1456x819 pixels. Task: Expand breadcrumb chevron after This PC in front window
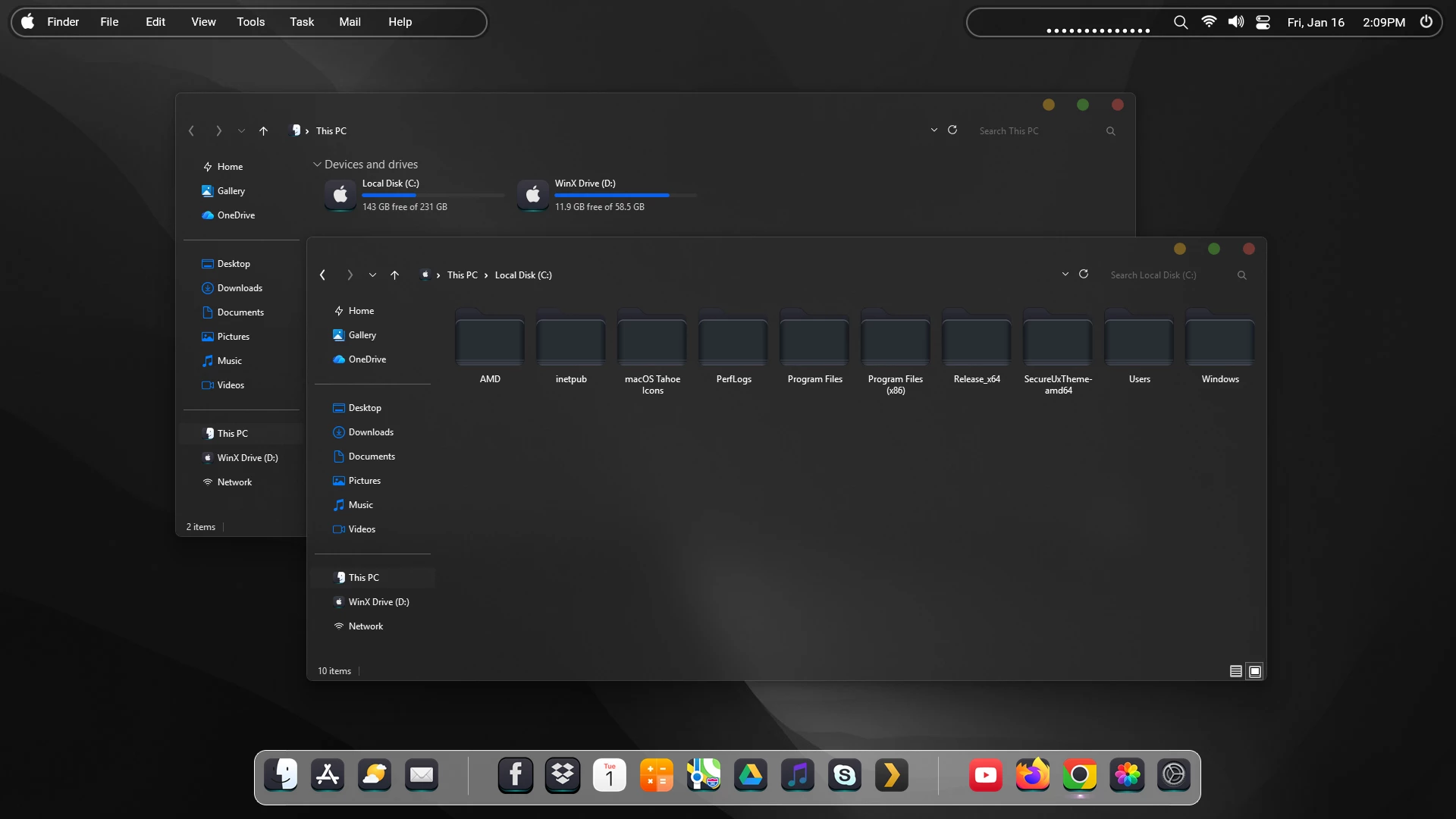tap(486, 275)
